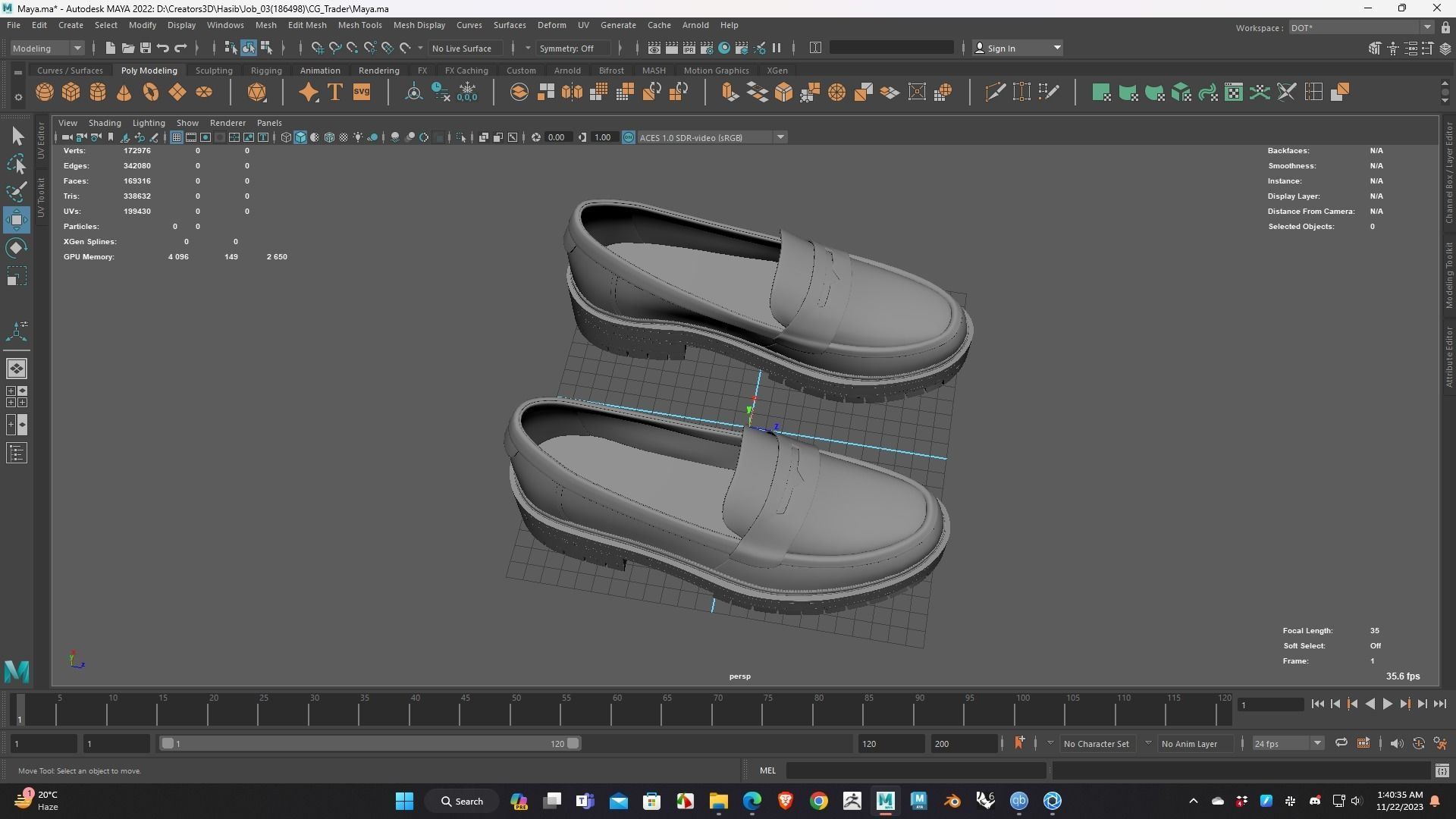Open the Modeling Toolkit side tab
This screenshot has width=1456, height=819.
[1448, 275]
